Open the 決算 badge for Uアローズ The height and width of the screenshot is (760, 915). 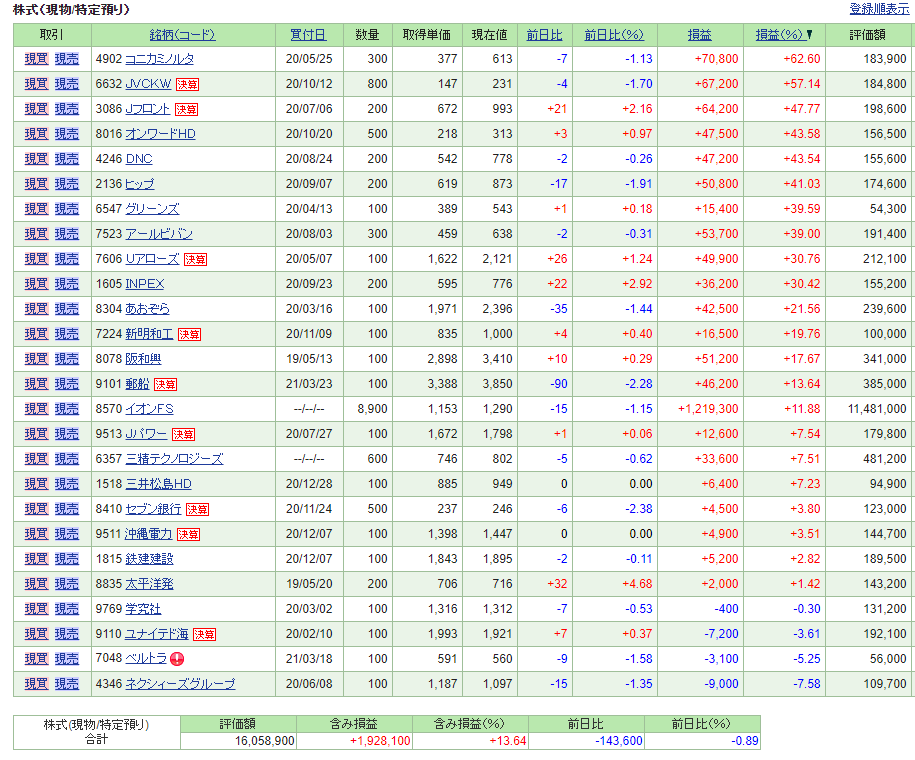pyautogui.click(x=195, y=260)
